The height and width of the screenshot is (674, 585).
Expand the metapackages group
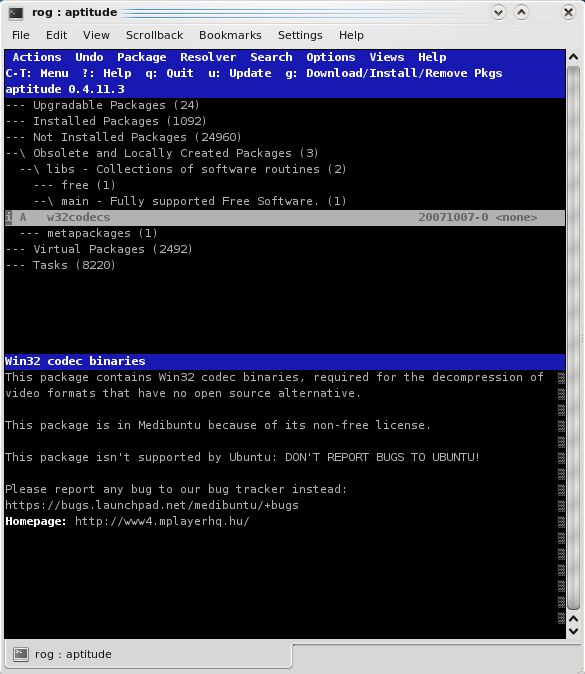tap(89, 233)
